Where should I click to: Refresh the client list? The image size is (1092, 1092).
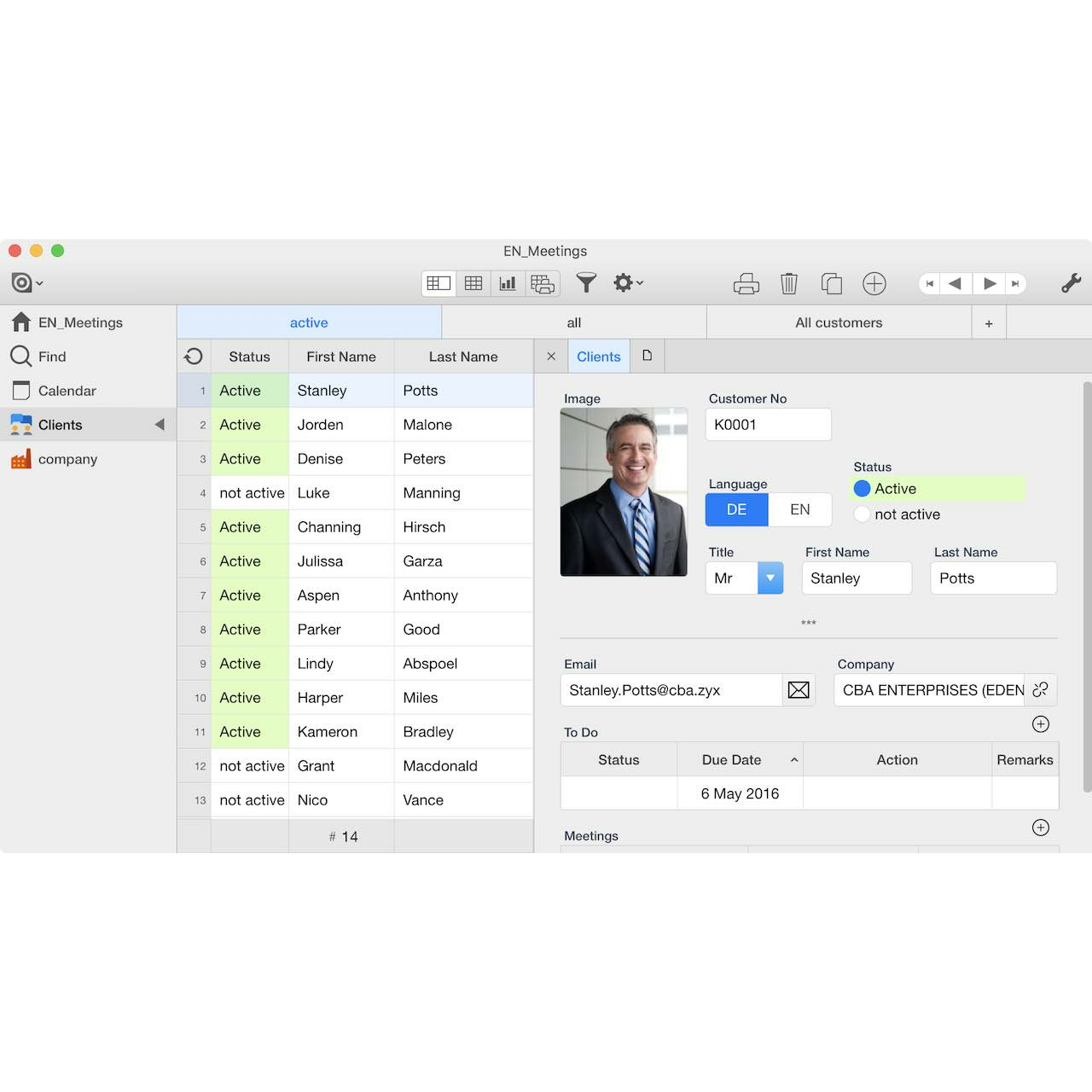(x=194, y=357)
